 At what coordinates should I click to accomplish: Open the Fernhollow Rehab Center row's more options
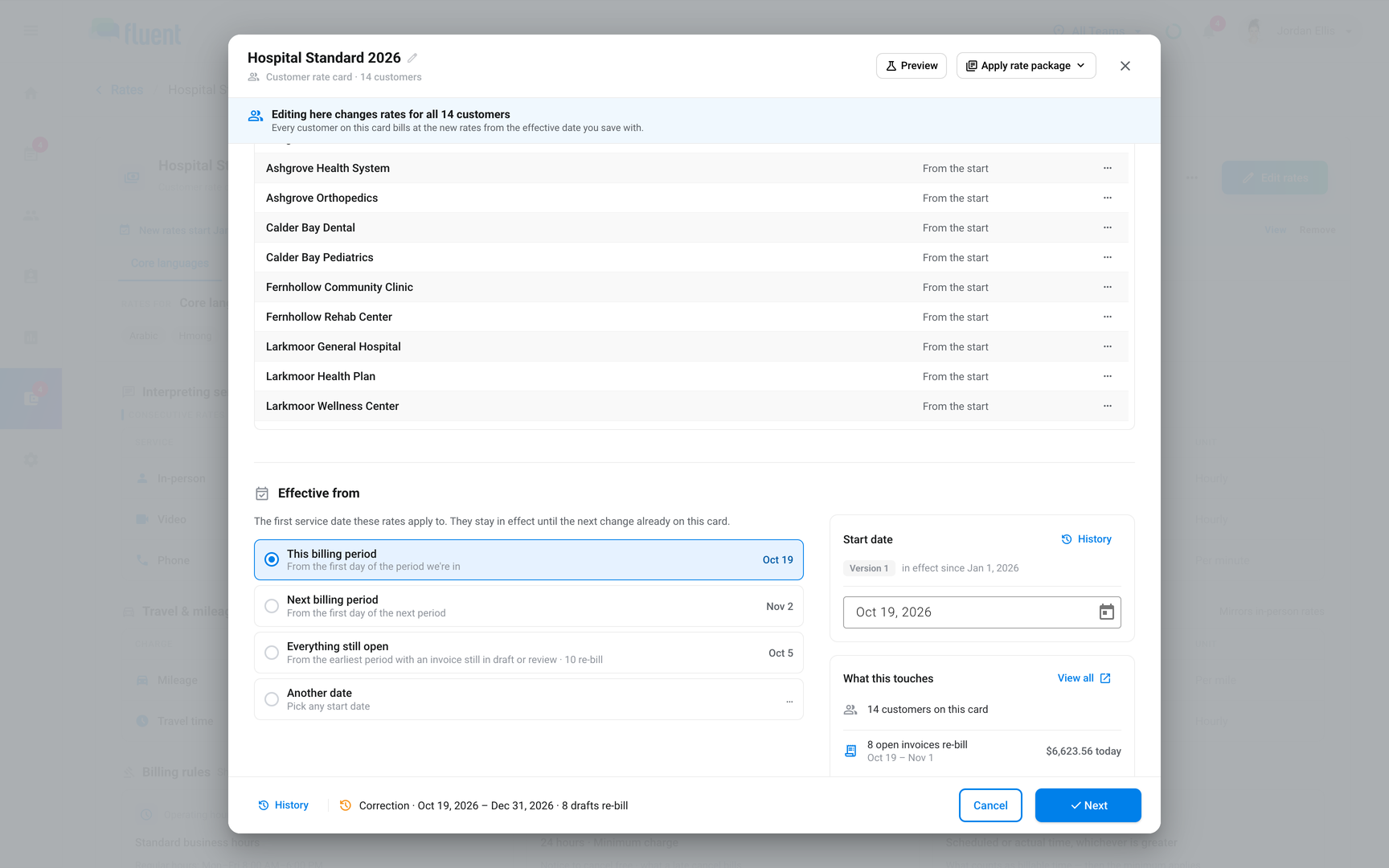point(1108,317)
